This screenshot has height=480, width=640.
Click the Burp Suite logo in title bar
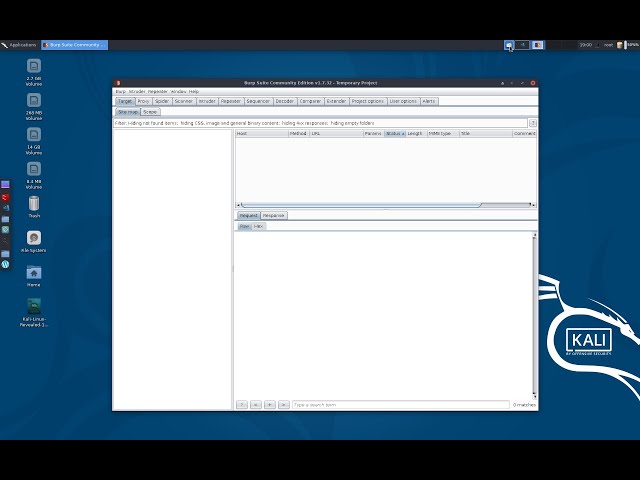[118, 83]
